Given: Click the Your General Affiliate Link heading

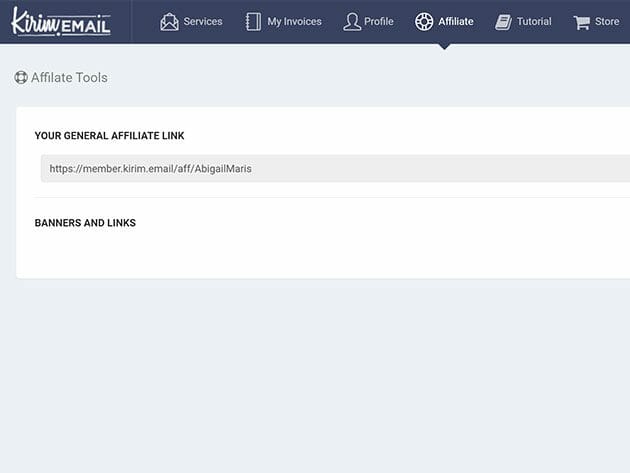Looking at the screenshot, I should [x=109, y=136].
